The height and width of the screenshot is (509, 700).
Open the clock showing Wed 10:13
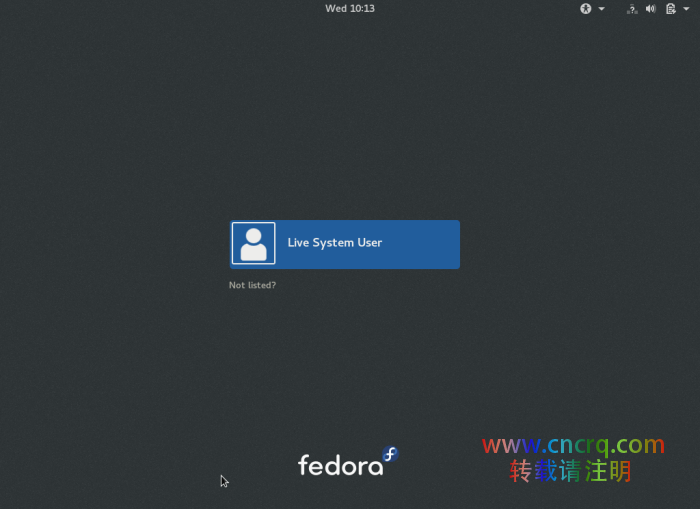point(350,8)
